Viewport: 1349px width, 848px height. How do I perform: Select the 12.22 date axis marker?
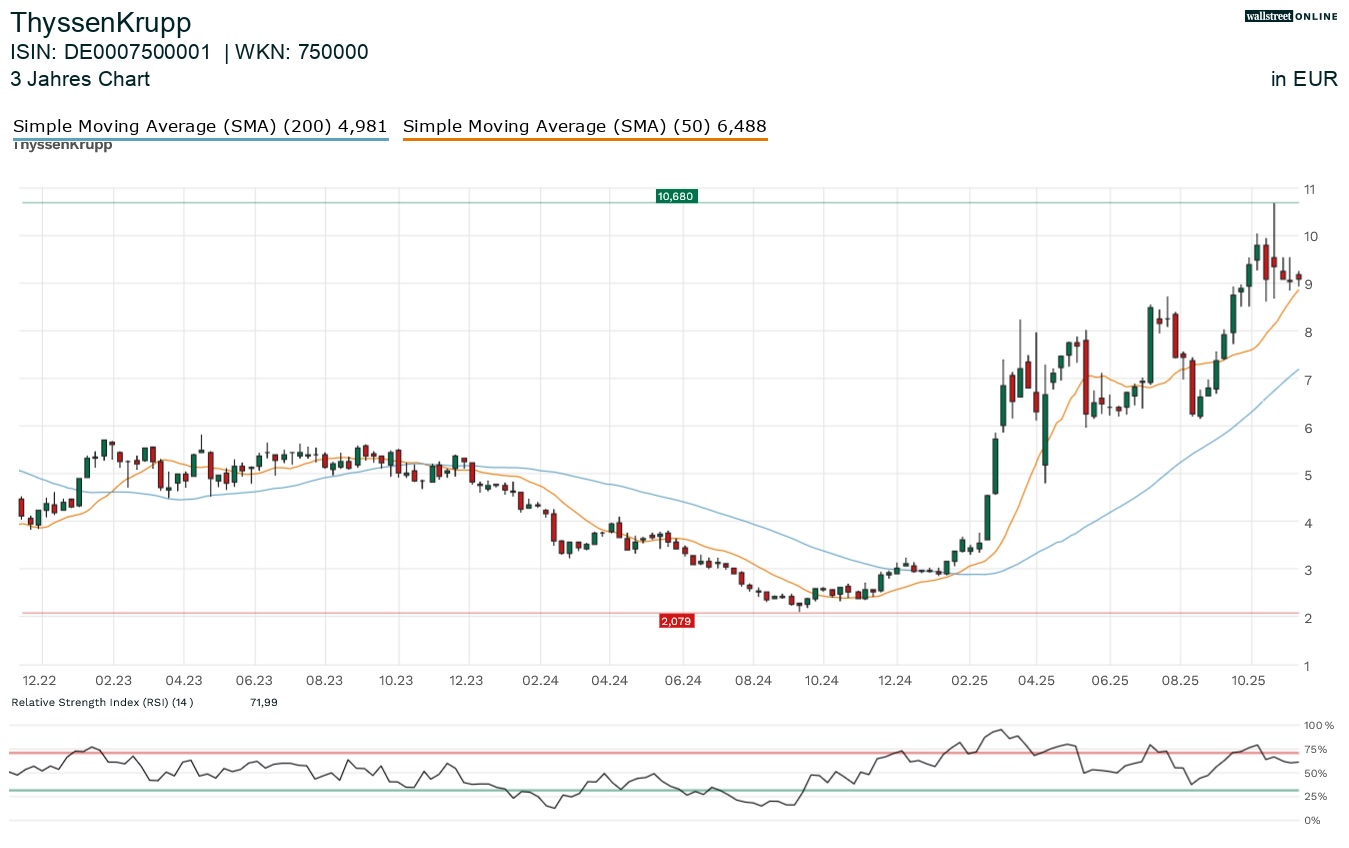(40, 680)
